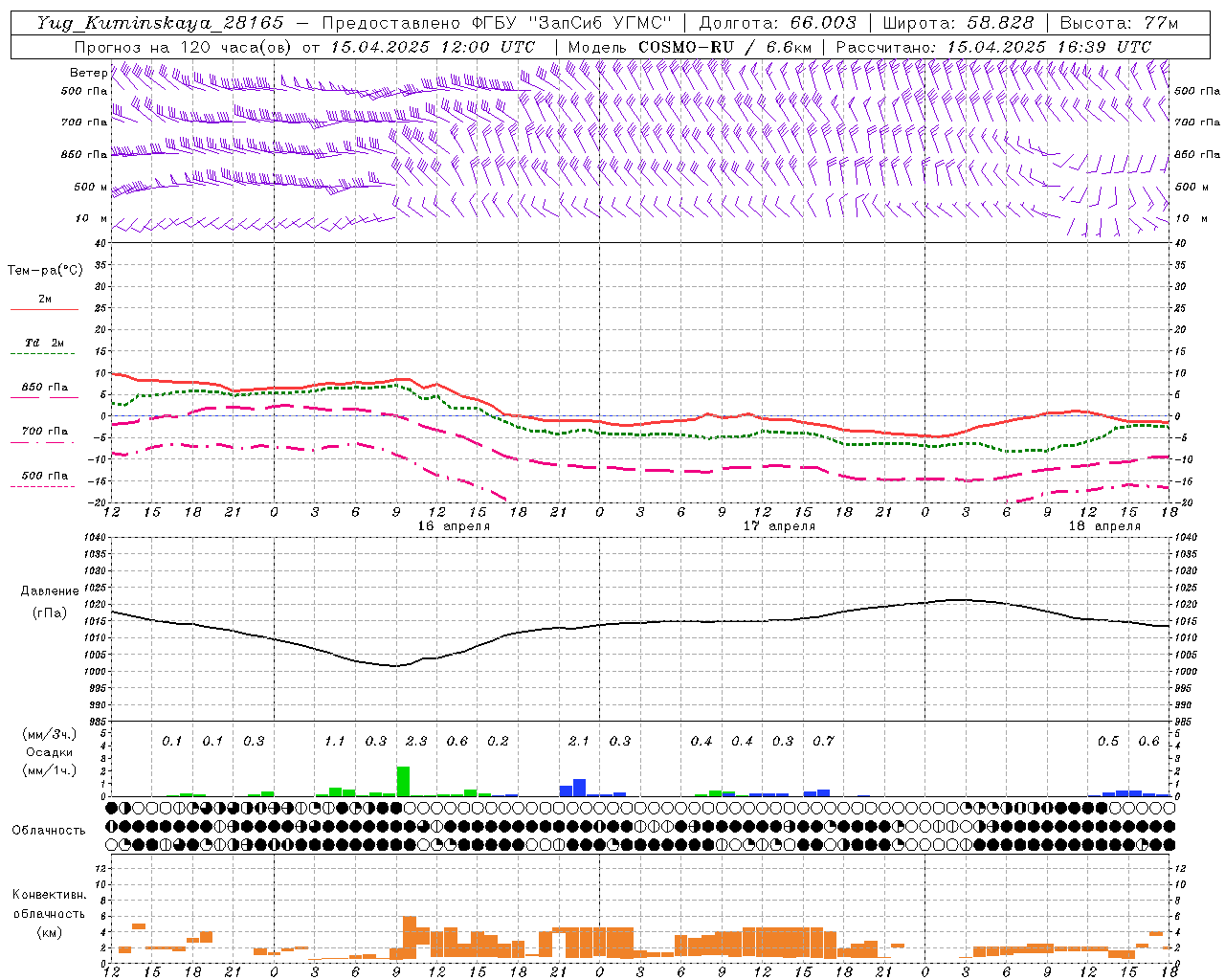1225x980 pixels.
Task: Click the 0.5 precipitation total value
Action: (x=1108, y=742)
